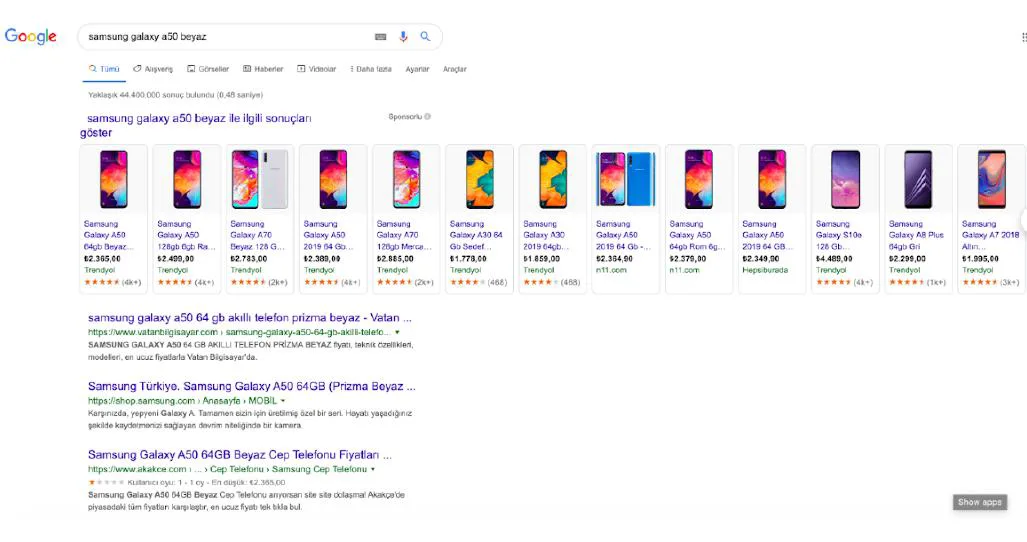This screenshot has height=542, width=1027.
Task: Expand the shop.samsung.com URL dropdown arrow
Action: tap(283, 401)
